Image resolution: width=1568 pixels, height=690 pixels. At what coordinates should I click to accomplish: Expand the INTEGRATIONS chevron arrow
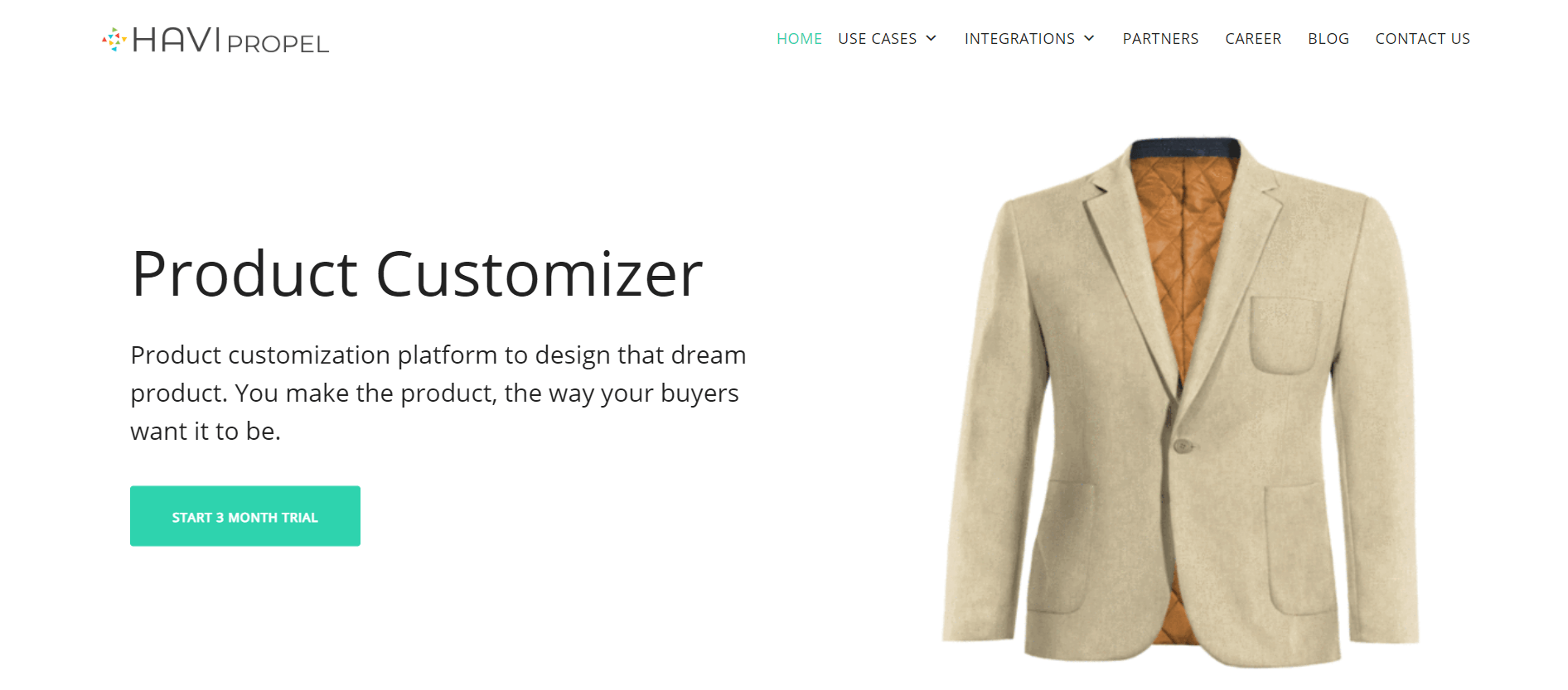1089,38
